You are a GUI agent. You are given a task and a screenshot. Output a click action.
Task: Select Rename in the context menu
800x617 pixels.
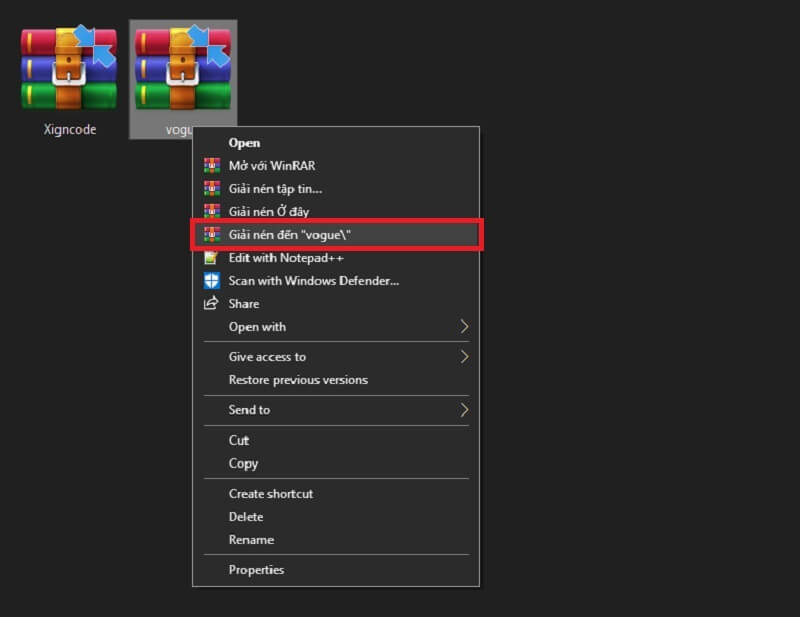251,540
